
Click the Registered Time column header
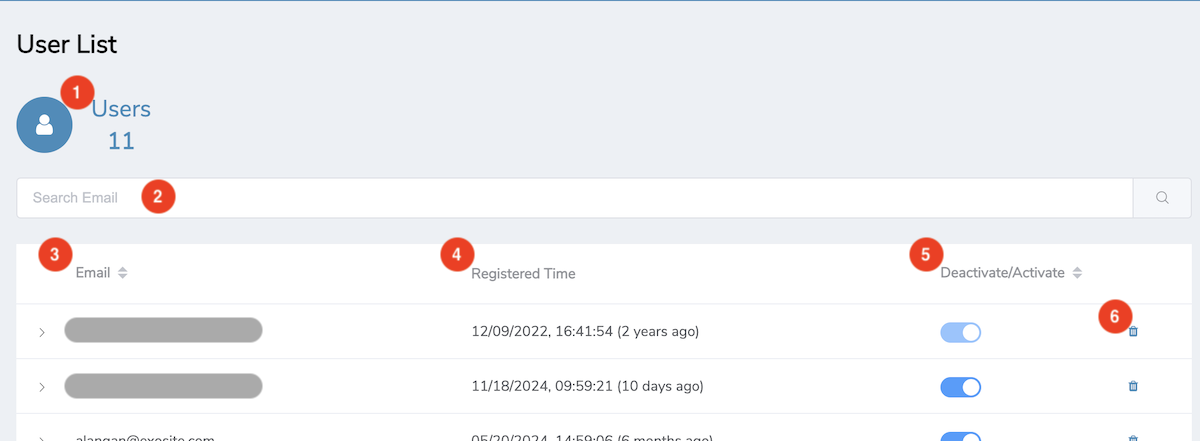pyautogui.click(x=523, y=273)
